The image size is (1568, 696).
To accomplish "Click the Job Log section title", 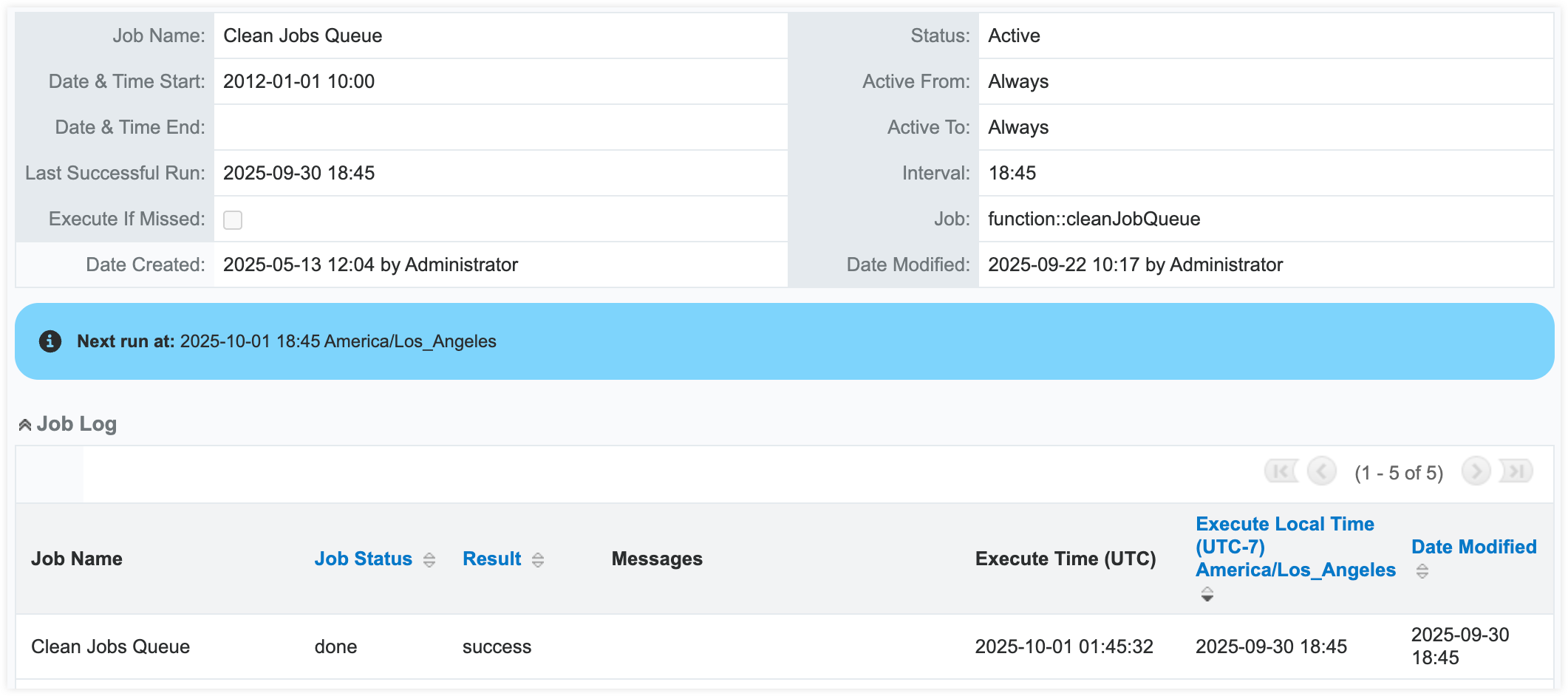I will tap(76, 424).
